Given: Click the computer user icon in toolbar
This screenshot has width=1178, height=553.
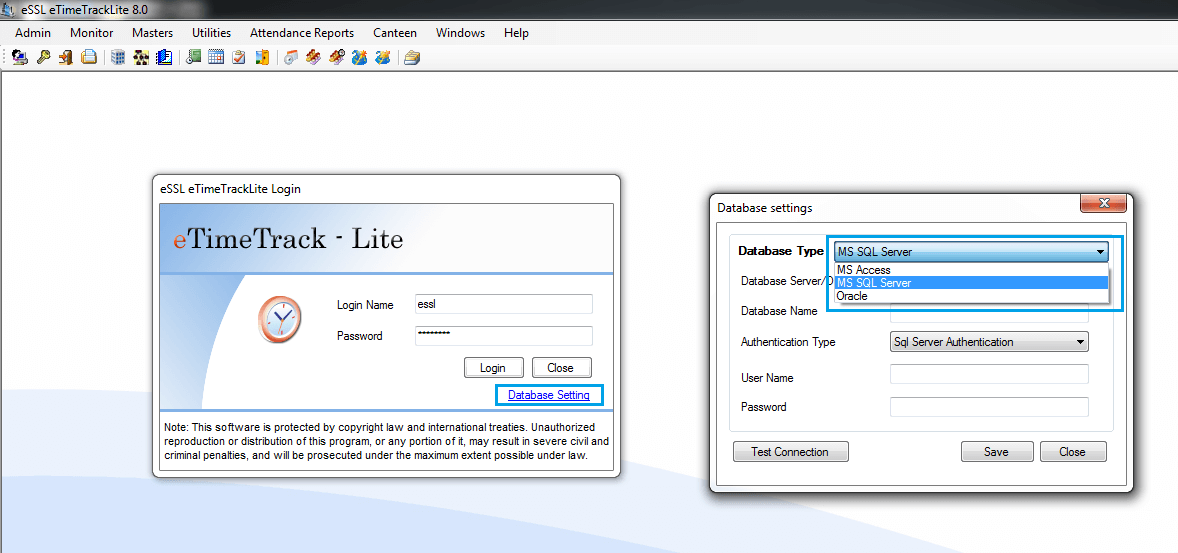Looking at the screenshot, I should point(20,57).
